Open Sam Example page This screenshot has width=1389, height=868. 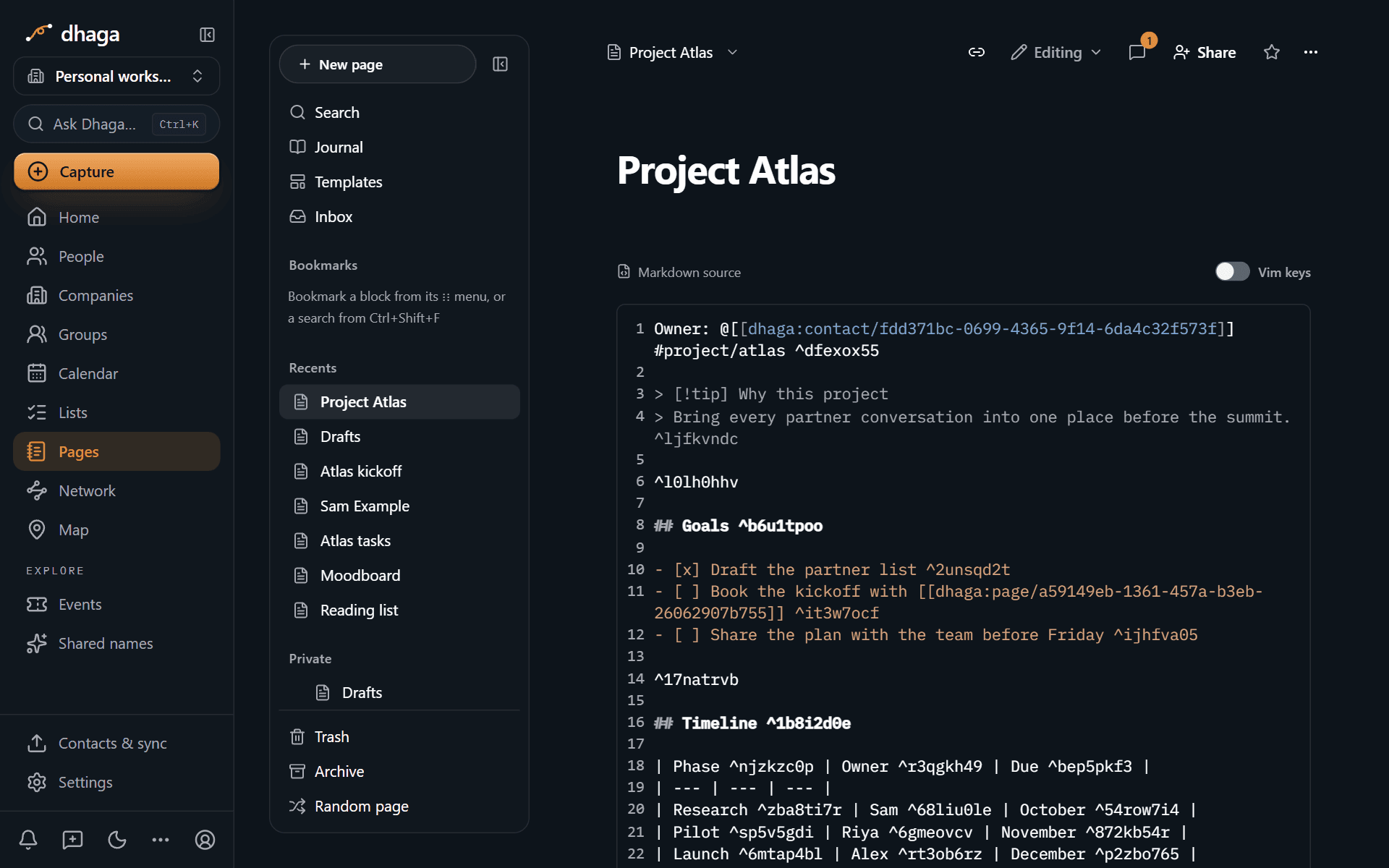[x=399, y=506]
